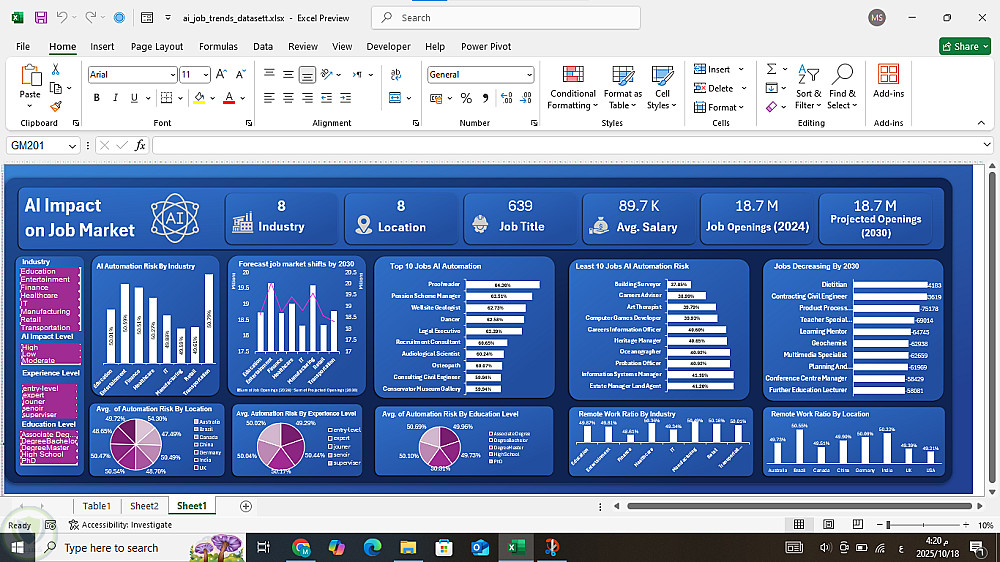
Task: Click the Underline button
Action: click(134, 98)
